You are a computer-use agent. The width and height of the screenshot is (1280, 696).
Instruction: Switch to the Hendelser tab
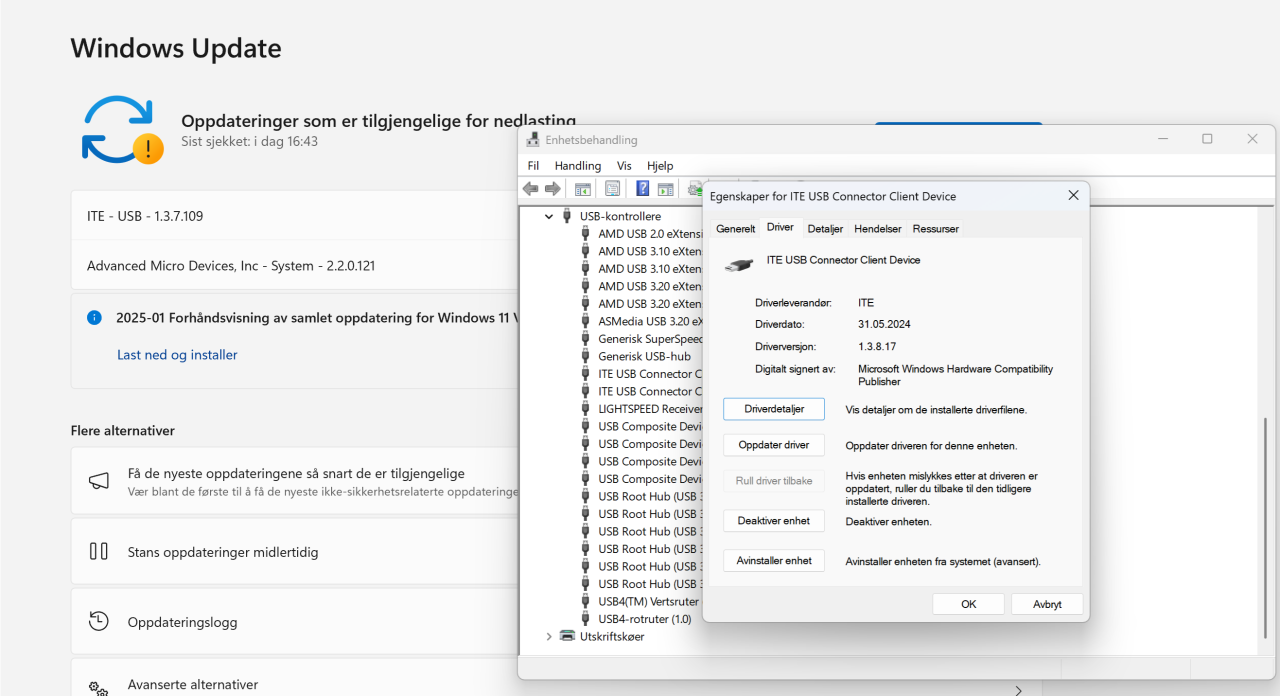(877, 229)
